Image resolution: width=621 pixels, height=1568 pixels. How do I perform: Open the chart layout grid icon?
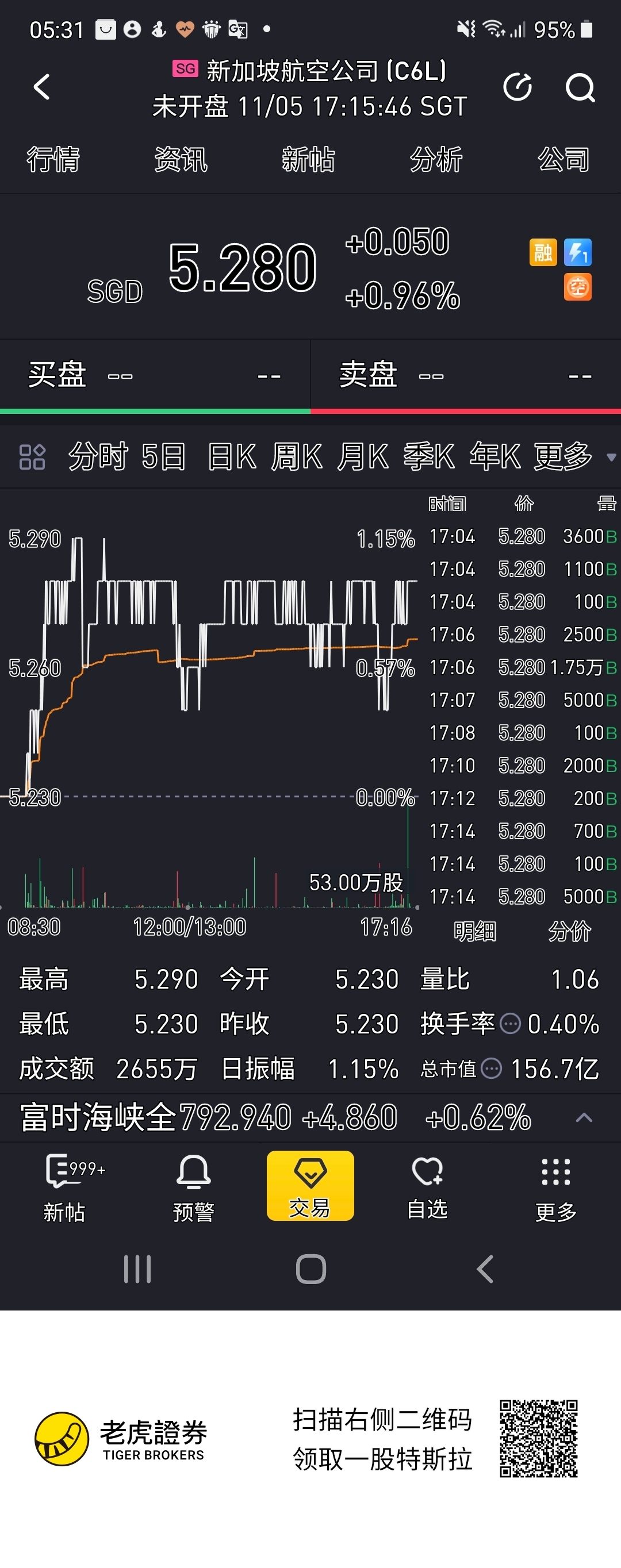(32, 457)
